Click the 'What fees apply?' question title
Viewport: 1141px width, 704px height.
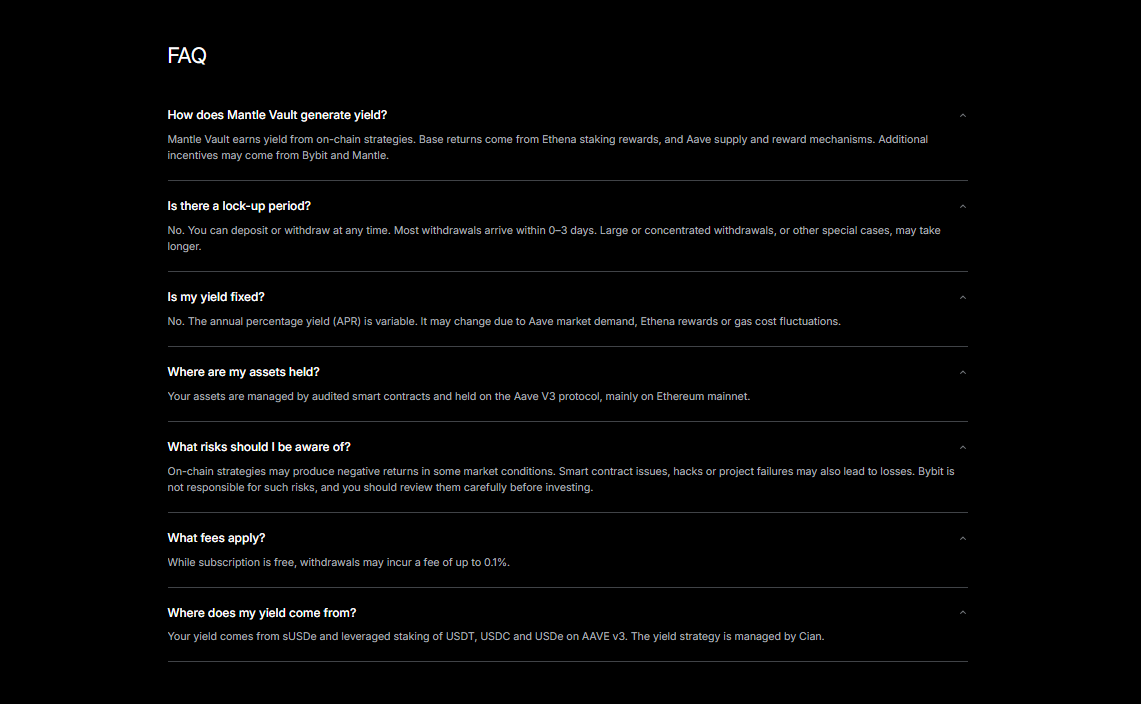tap(216, 538)
